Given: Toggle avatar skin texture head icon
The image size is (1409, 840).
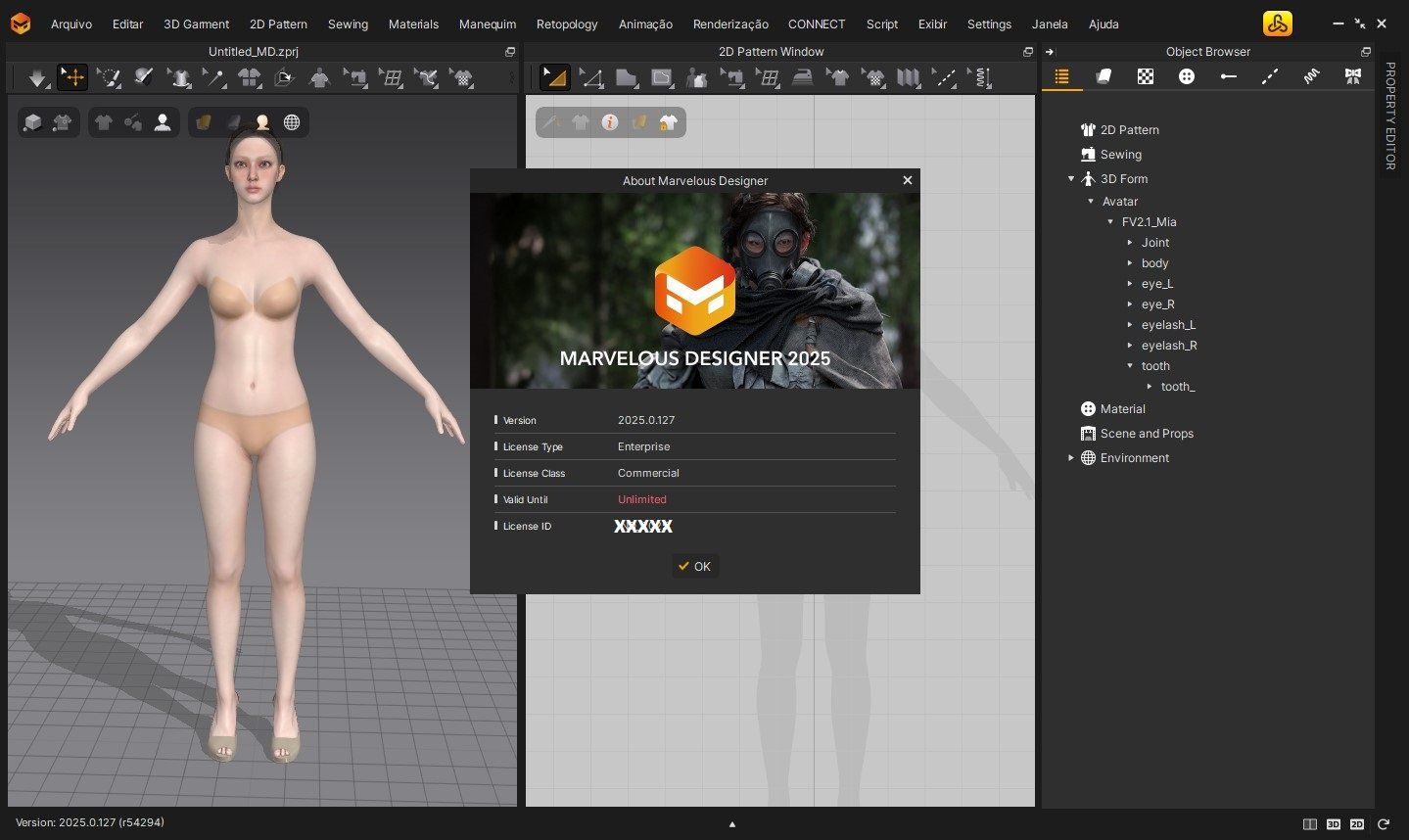Looking at the screenshot, I should tap(262, 122).
